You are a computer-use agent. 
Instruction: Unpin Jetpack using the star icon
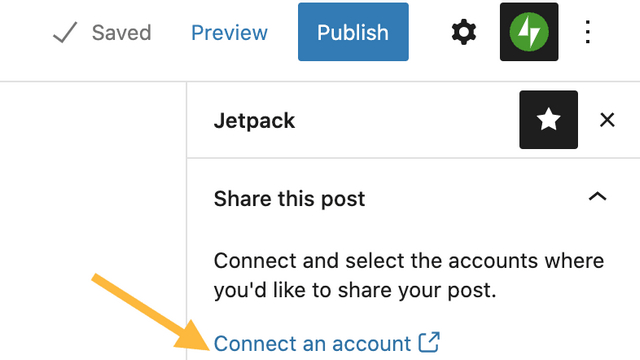tap(549, 120)
